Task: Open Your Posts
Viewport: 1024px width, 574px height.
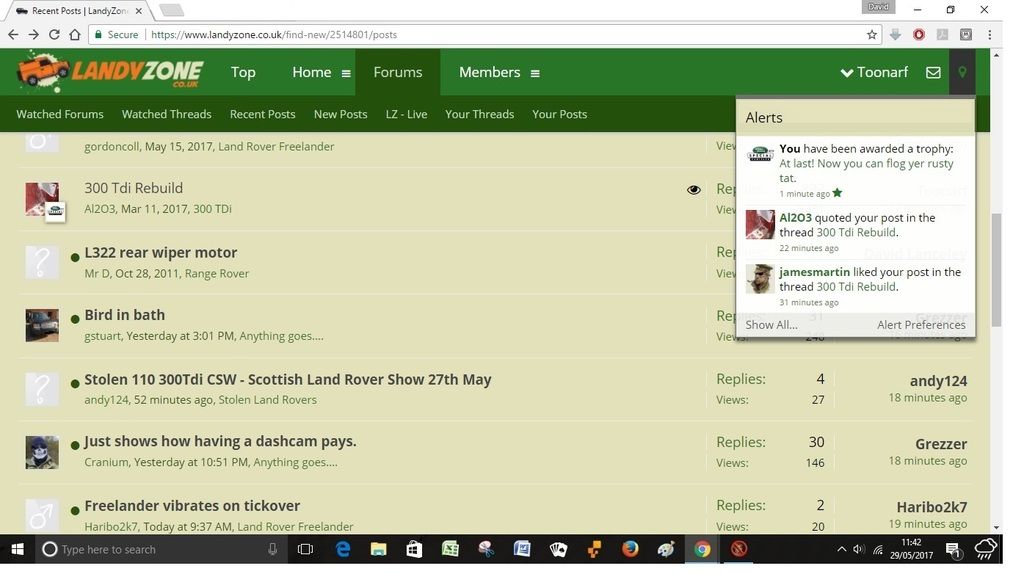Action: (559, 114)
